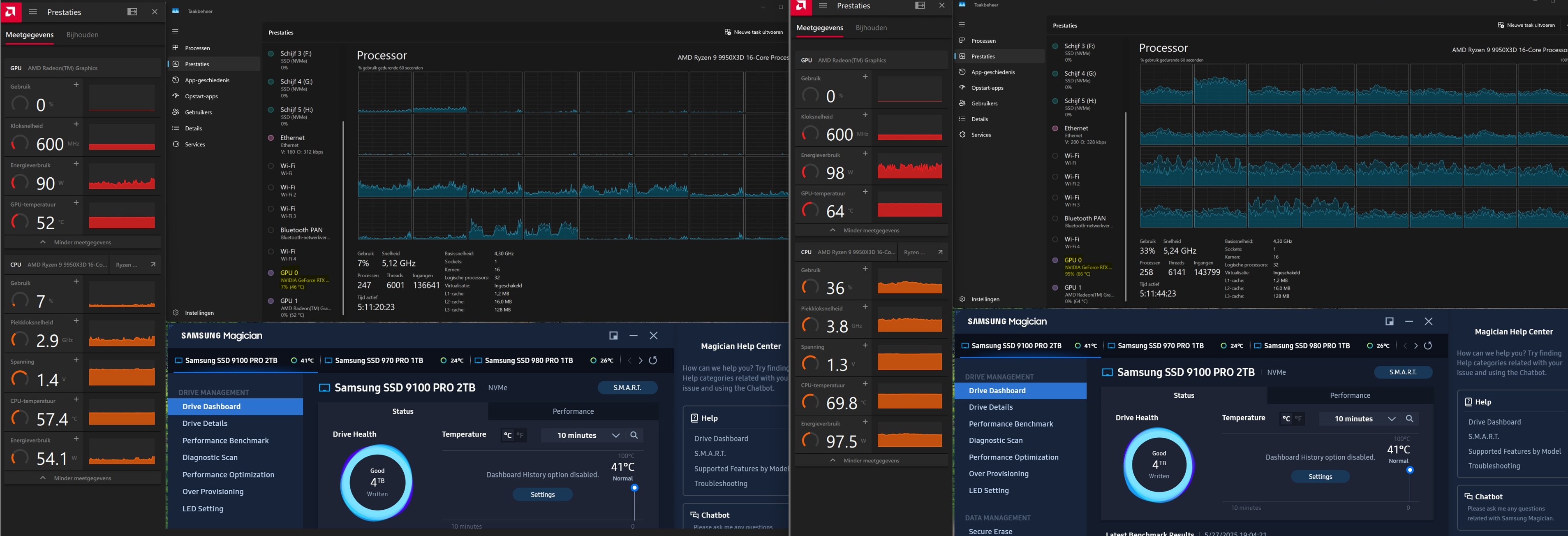This screenshot has width=1568, height=536.
Task: Click Services icon in Task Manager showing 33% usage
Action: (962, 135)
